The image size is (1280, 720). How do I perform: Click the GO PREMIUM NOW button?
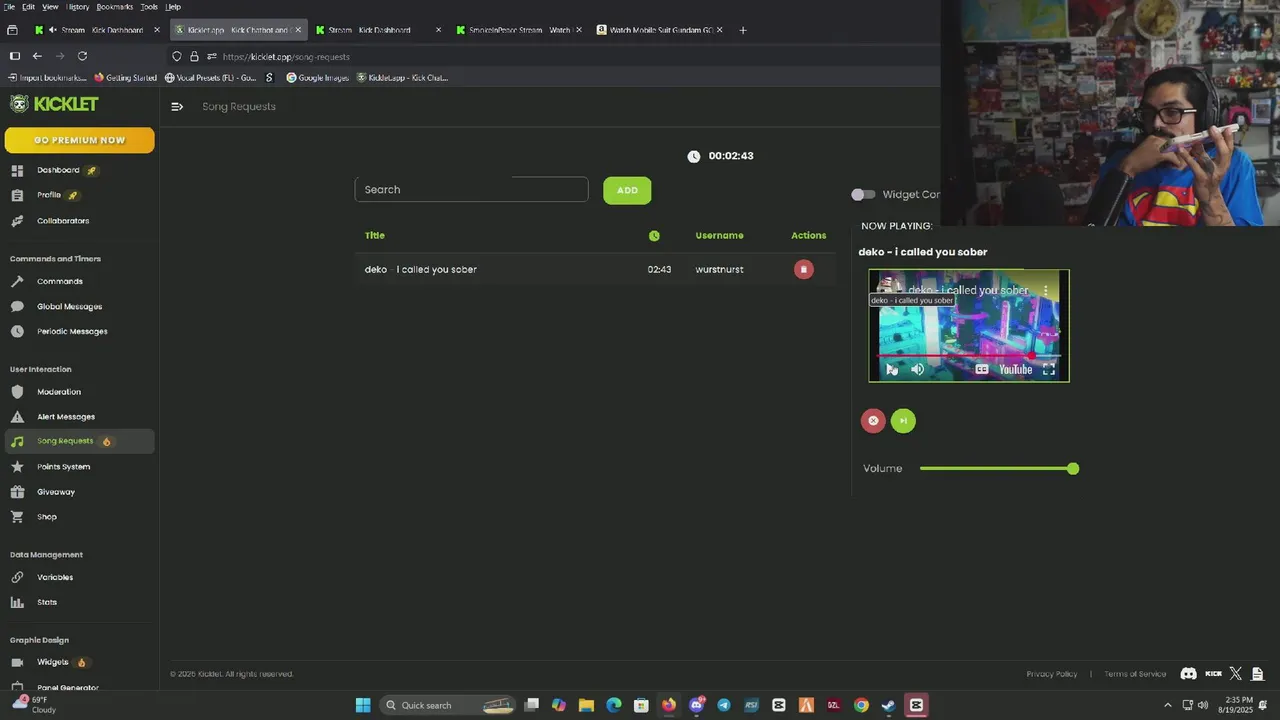pos(79,140)
